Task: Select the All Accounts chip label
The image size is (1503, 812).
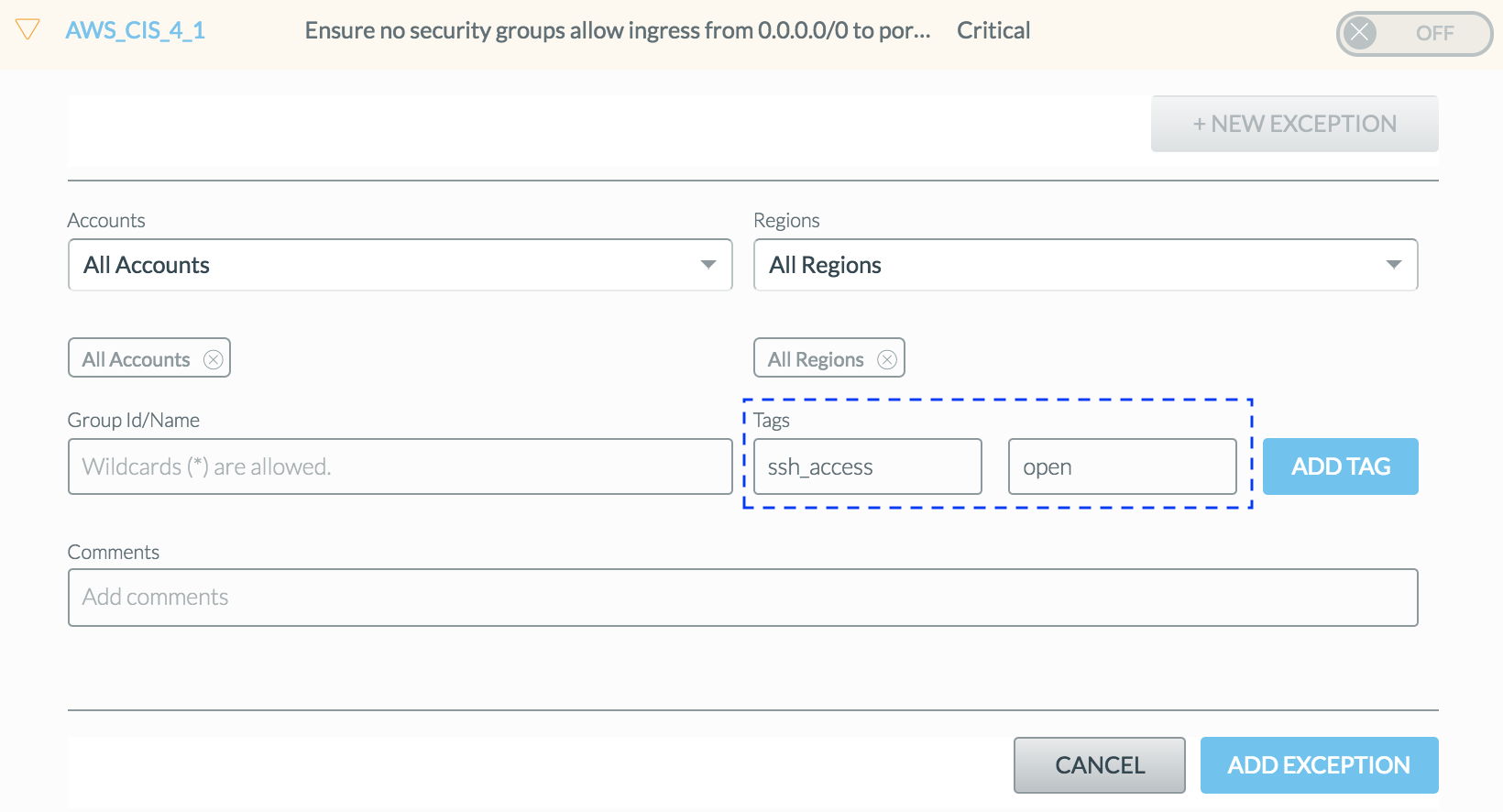Action: [x=136, y=359]
